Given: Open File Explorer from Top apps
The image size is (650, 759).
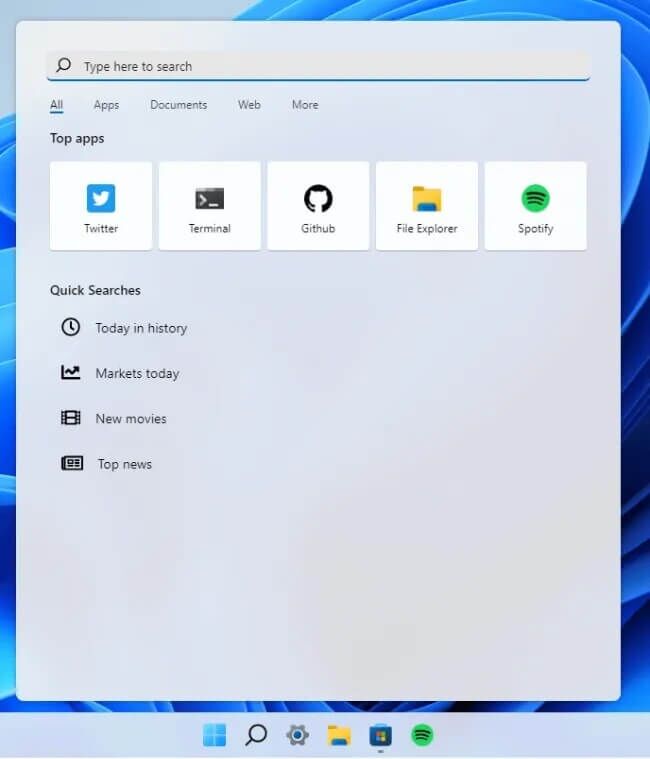Looking at the screenshot, I should coord(427,206).
